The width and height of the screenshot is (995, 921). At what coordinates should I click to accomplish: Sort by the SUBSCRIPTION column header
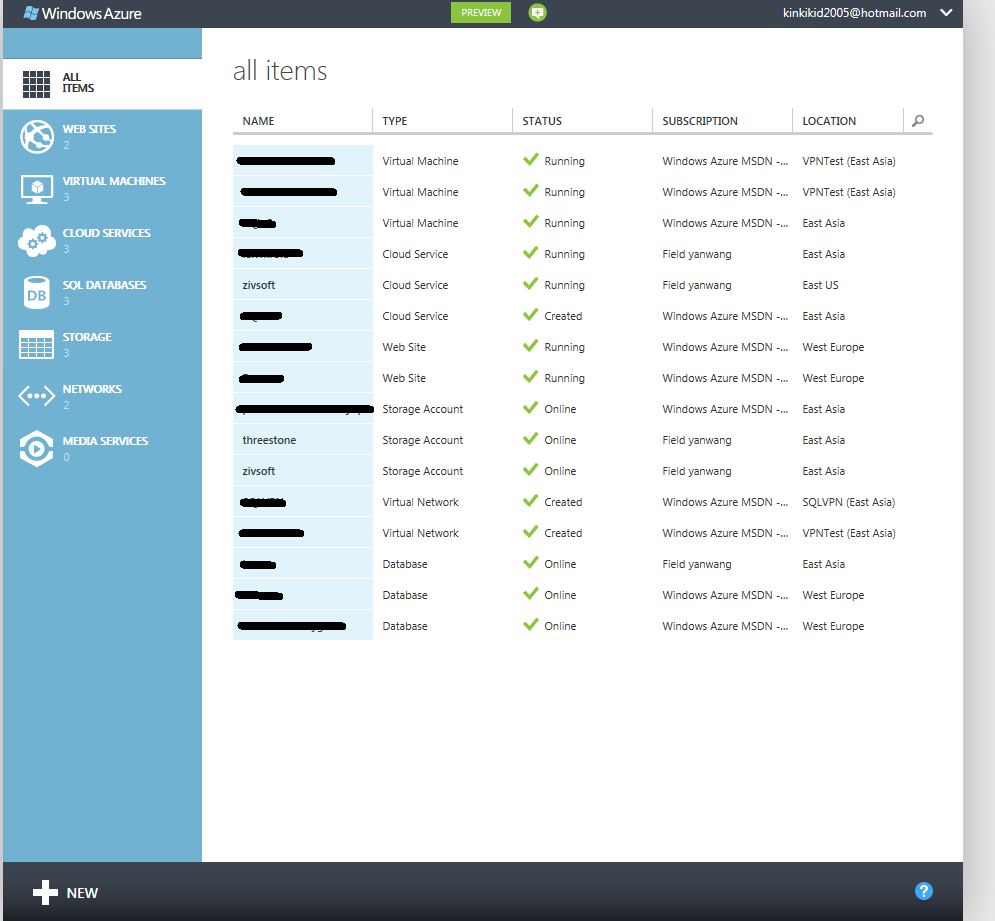pos(700,121)
